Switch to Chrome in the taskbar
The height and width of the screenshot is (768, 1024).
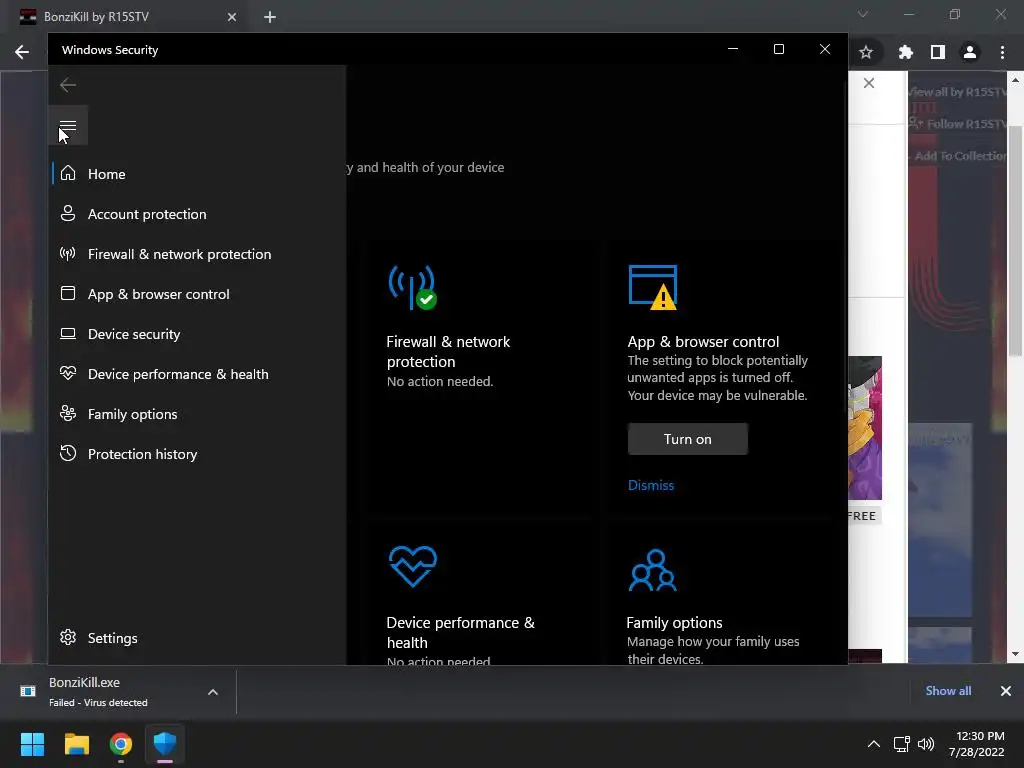[121, 744]
